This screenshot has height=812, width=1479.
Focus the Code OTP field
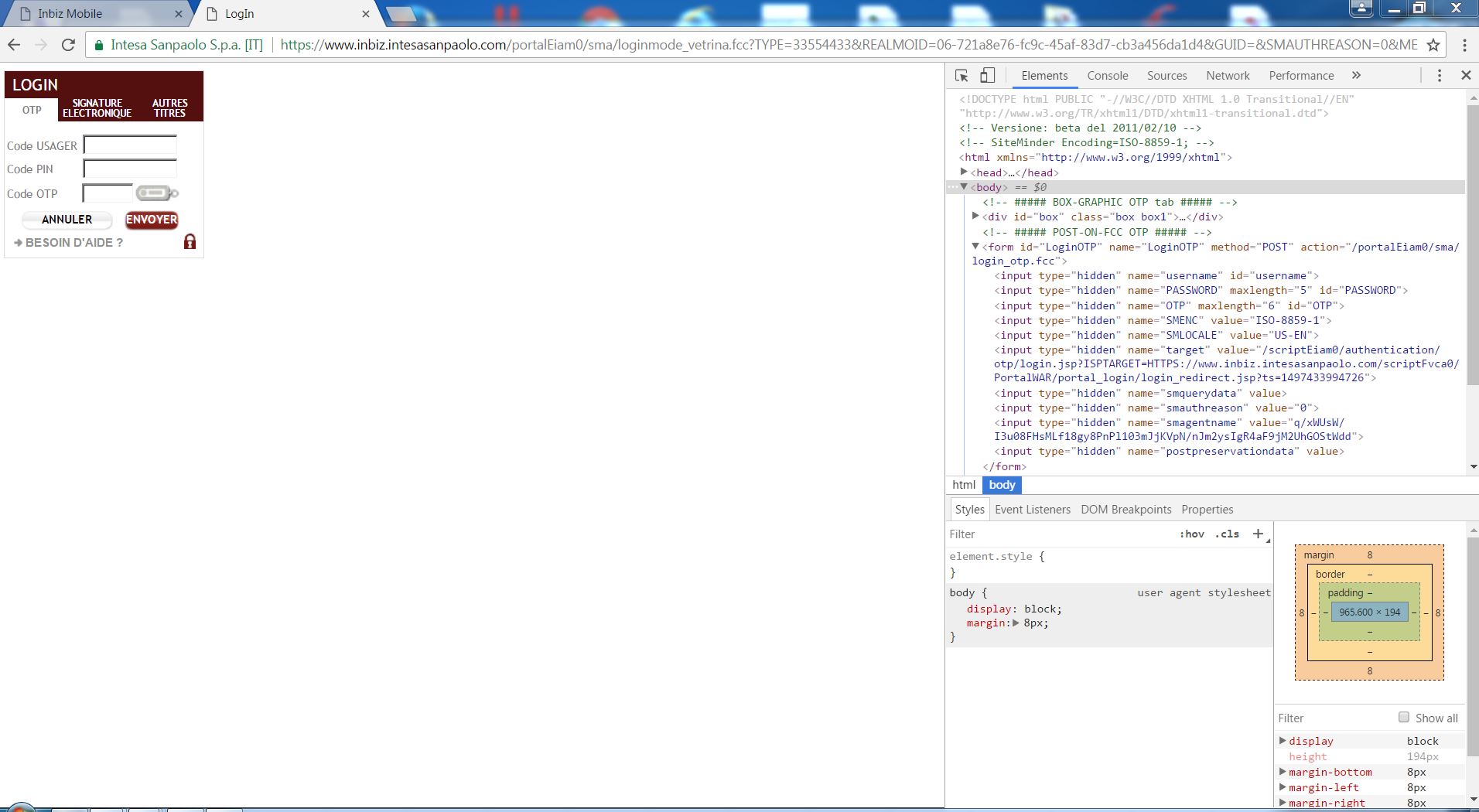click(108, 193)
